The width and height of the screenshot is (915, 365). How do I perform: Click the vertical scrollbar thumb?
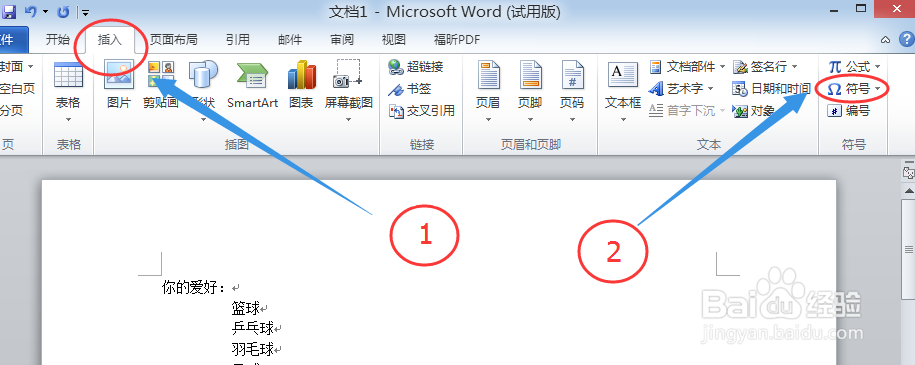(909, 249)
